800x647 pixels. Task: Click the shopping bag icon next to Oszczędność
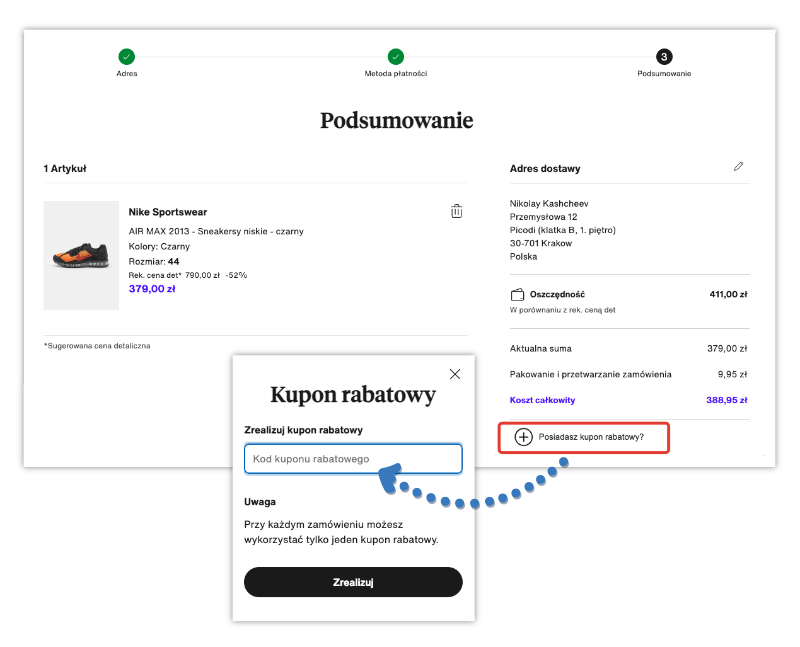pos(515,294)
